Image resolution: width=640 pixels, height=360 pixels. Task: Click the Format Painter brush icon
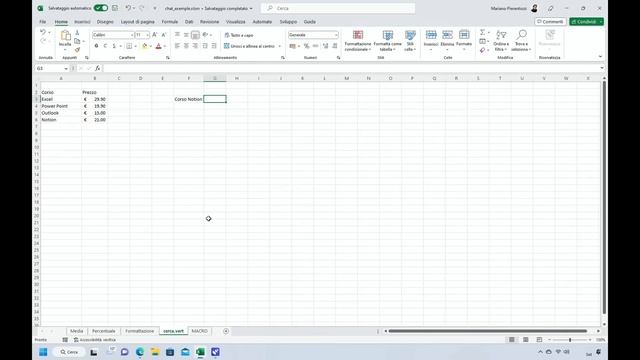pos(77,50)
